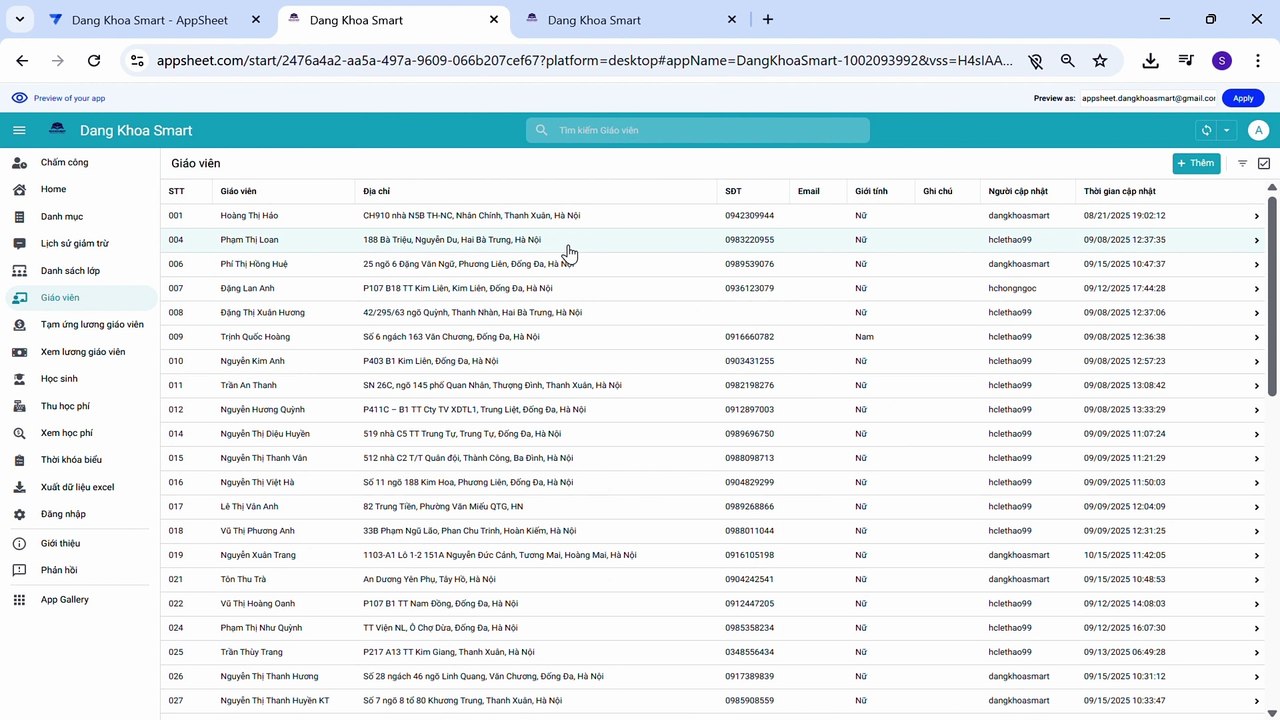This screenshot has height=720, width=1280.
Task: View site information icon in address bar
Action: 137,60
